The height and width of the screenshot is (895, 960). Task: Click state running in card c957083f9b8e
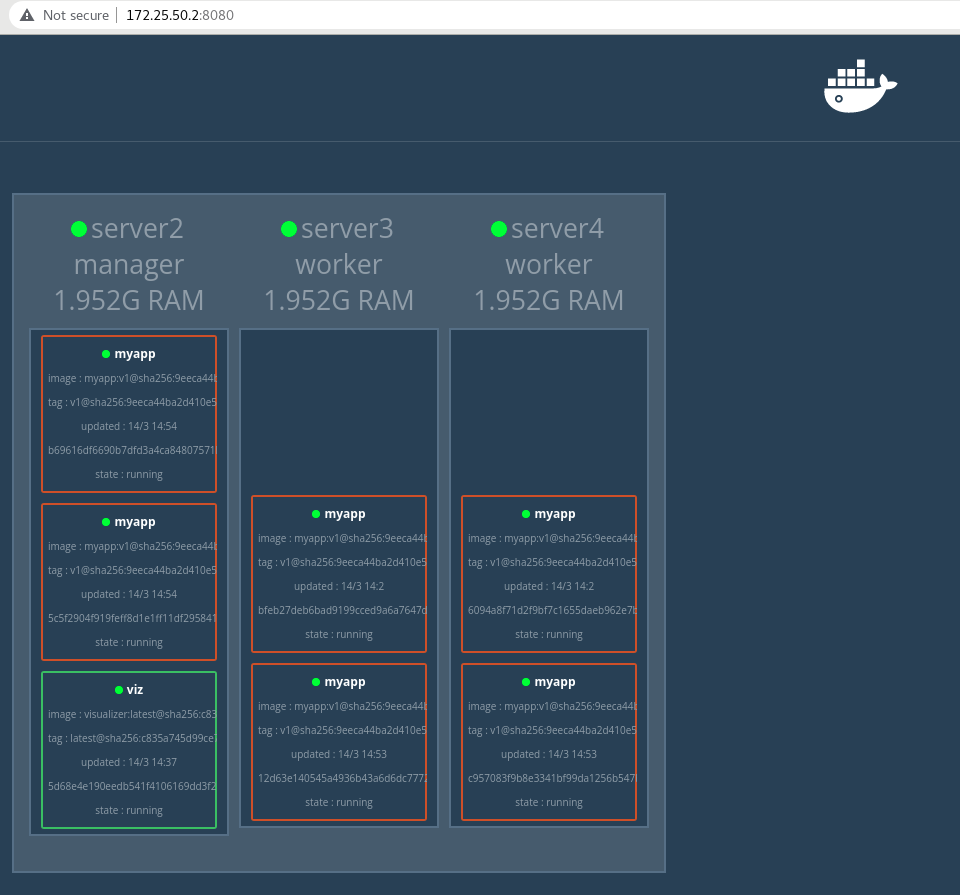[549, 803]
